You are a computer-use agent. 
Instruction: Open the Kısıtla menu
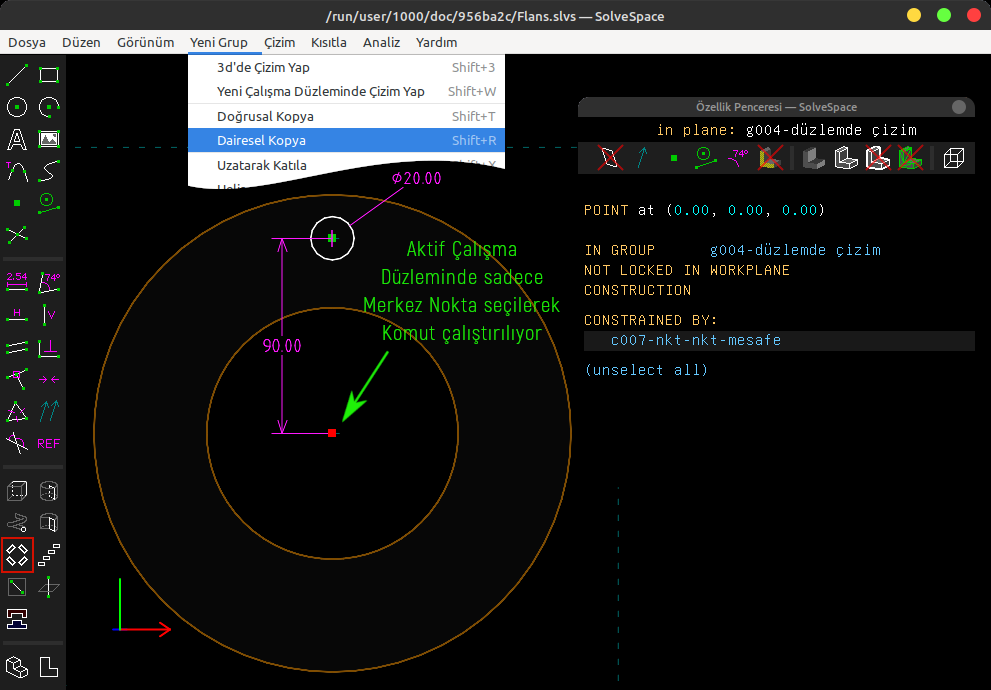(x=329, y=42)
